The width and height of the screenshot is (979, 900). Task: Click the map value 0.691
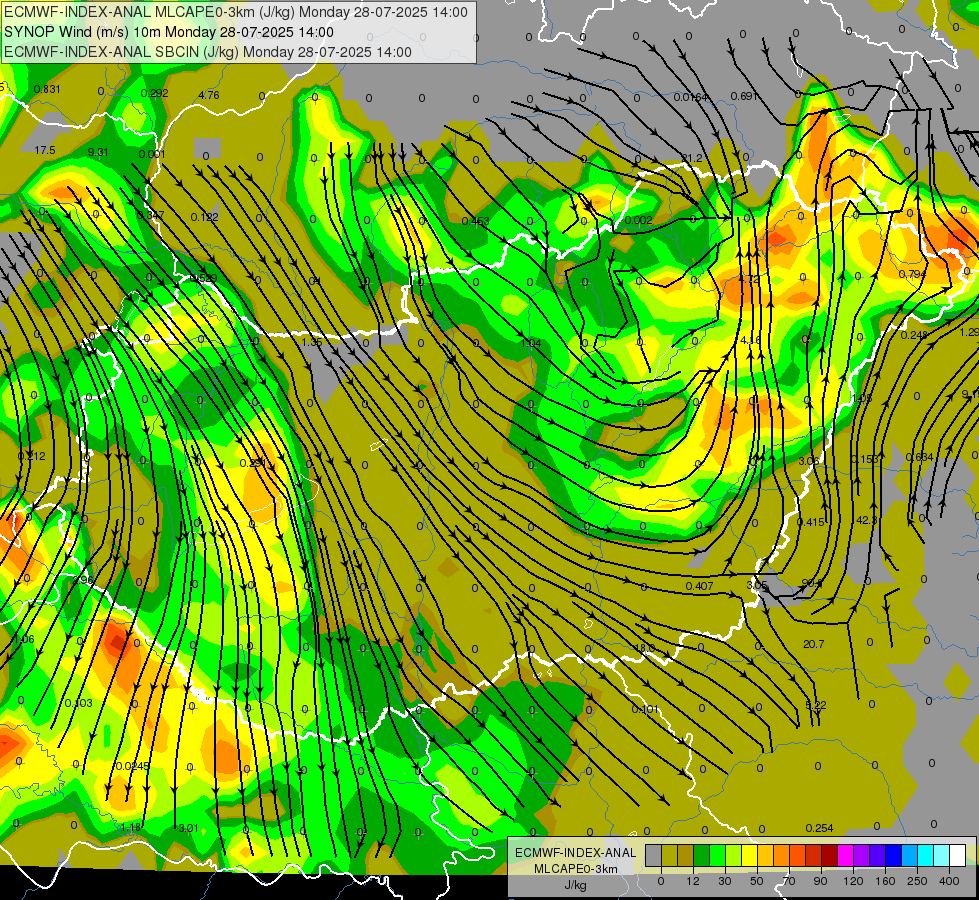[x=744, y=96]
